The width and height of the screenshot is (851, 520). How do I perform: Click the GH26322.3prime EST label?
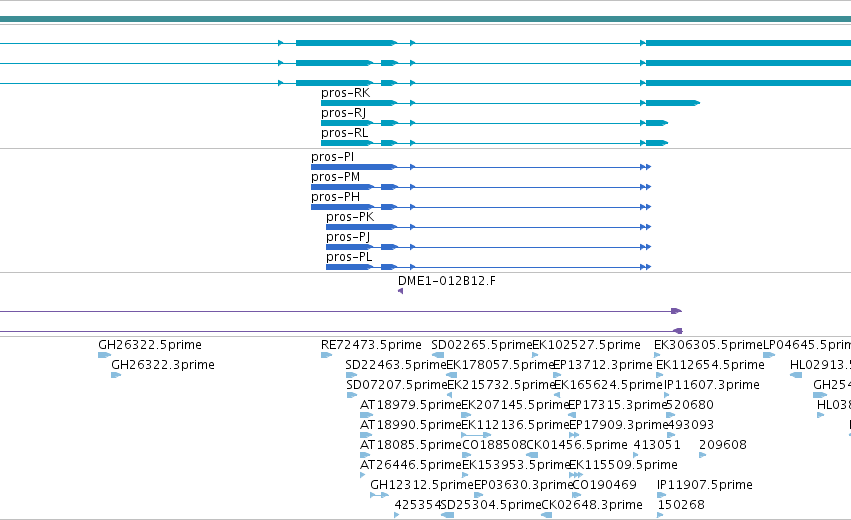click(163, 365)
